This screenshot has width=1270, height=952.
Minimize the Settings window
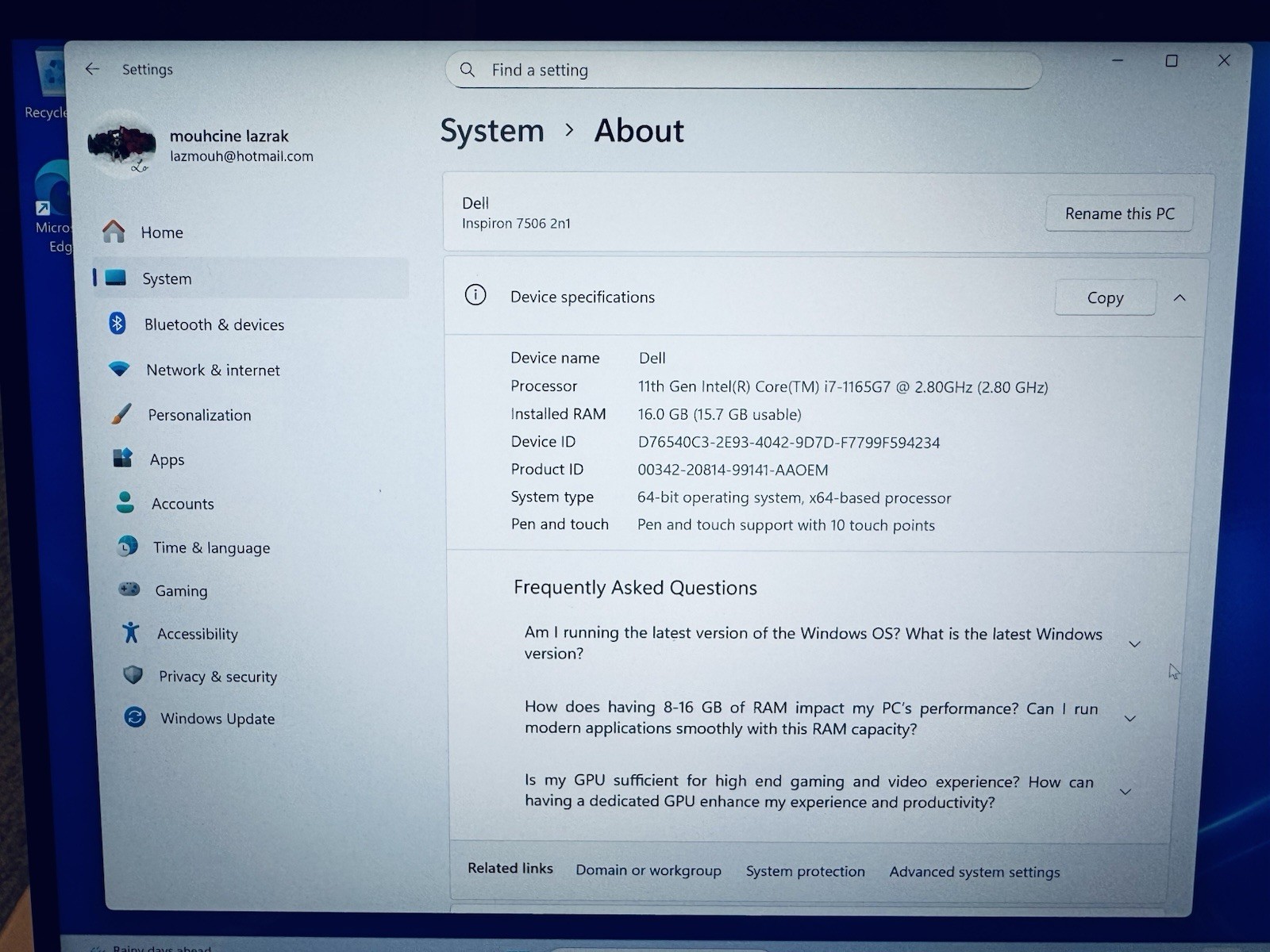pos(1118,60)
